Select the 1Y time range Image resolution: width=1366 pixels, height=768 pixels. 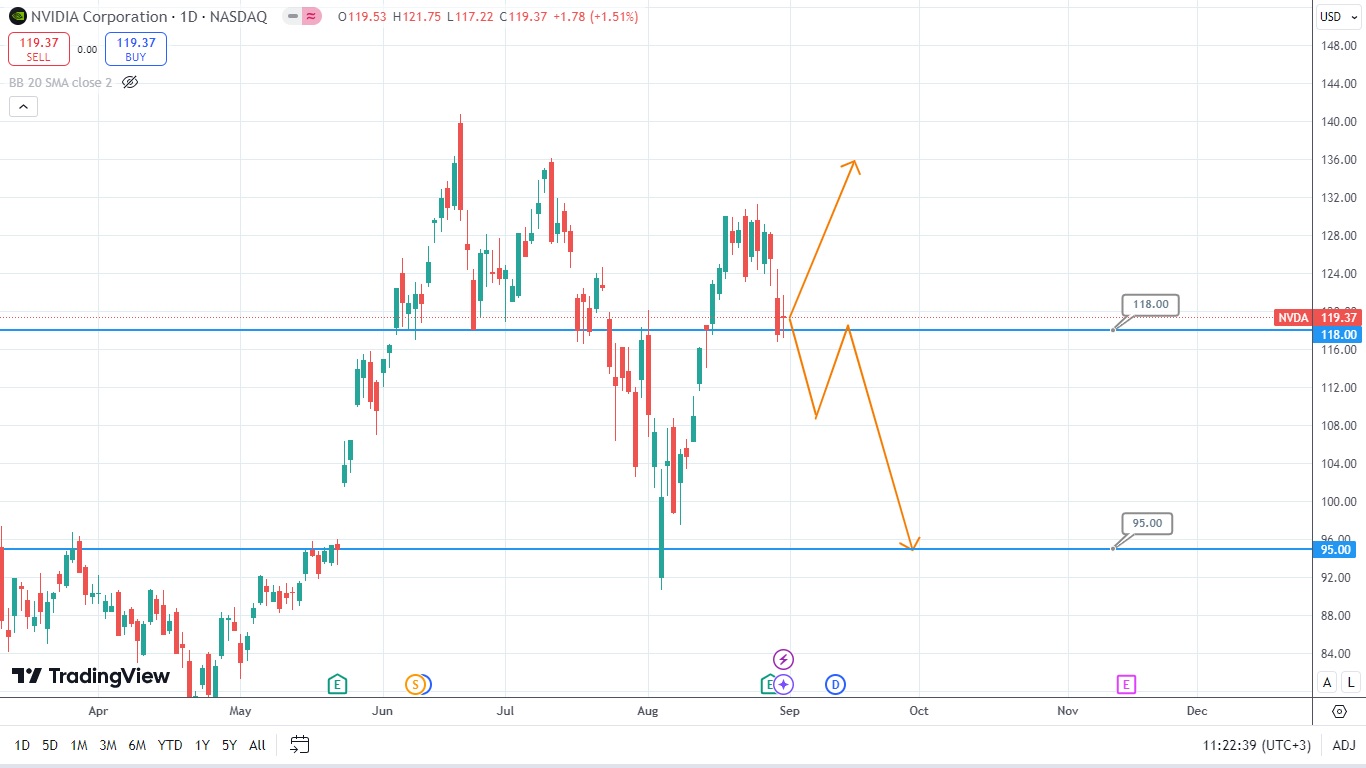203,745
